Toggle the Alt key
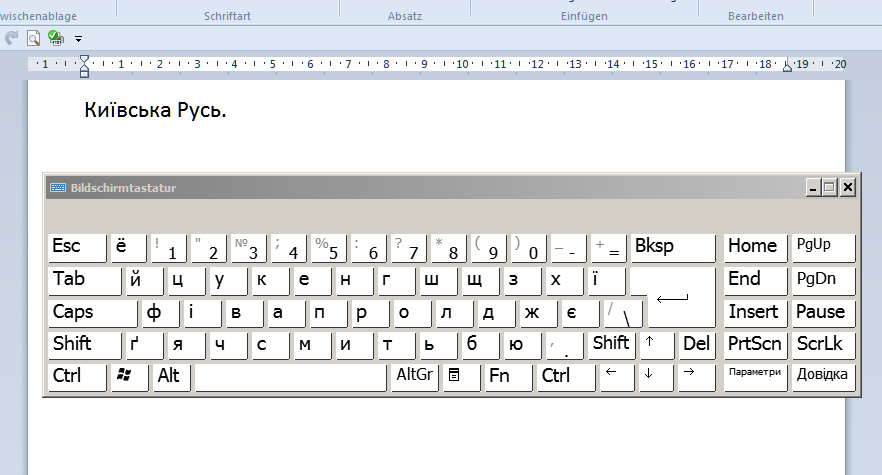The height and width of the screenshot is (475, 882). point(172,377)
